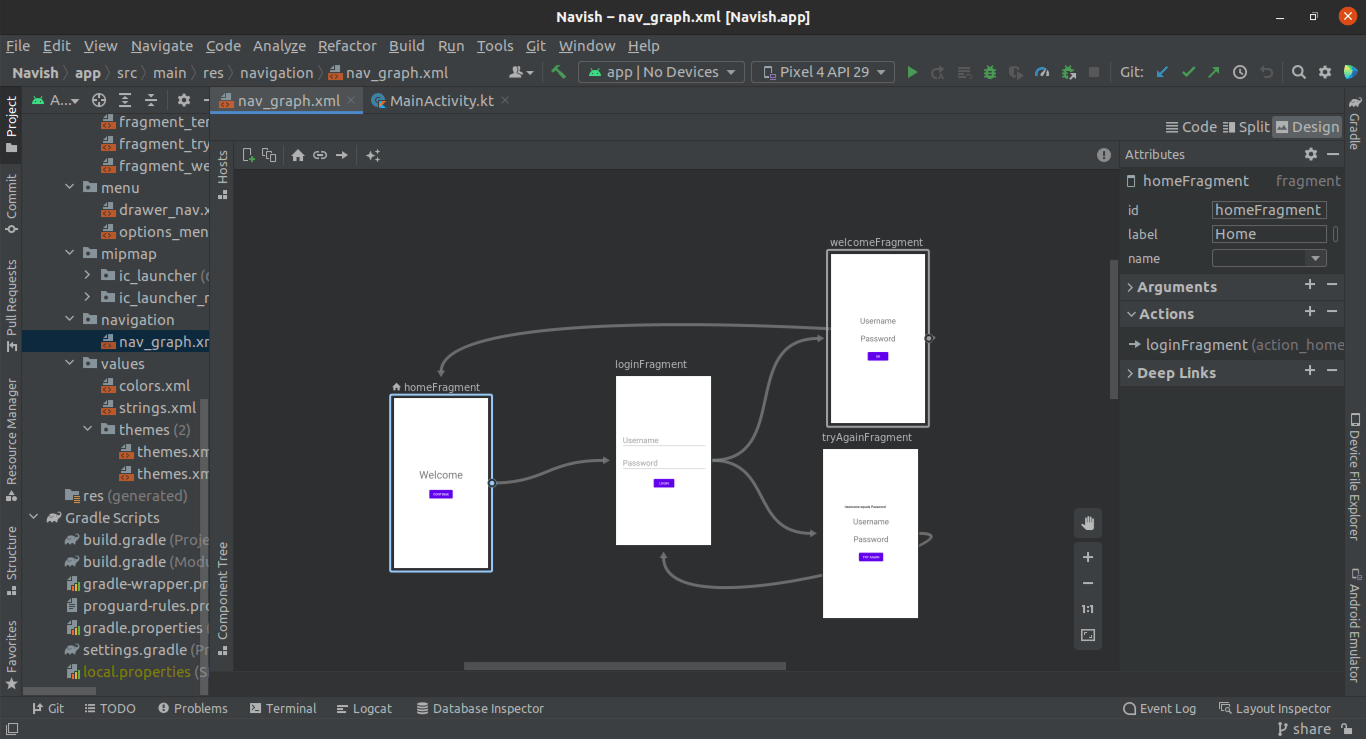Set start destination with the home icon
The image size is (1366, 739).
298,155
